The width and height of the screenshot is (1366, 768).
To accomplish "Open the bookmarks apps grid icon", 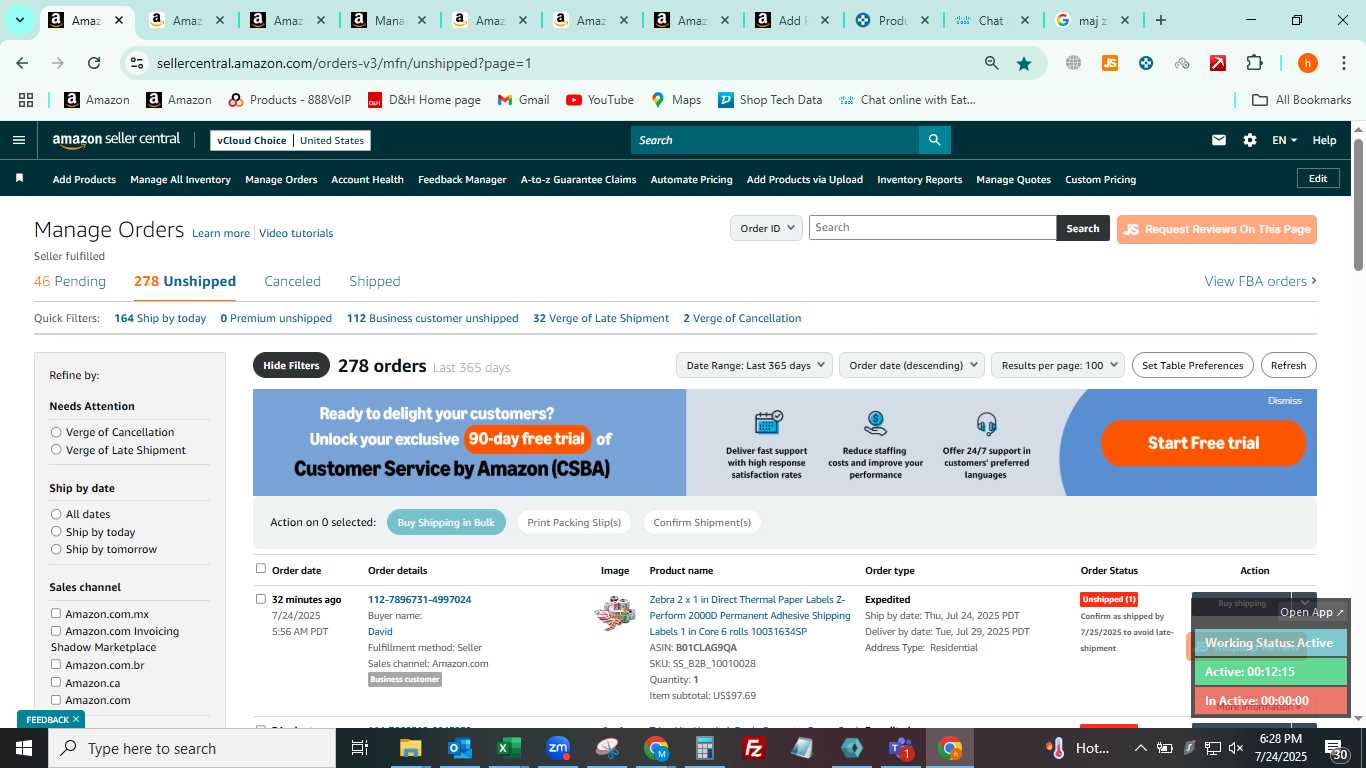I will coord(26,100).
